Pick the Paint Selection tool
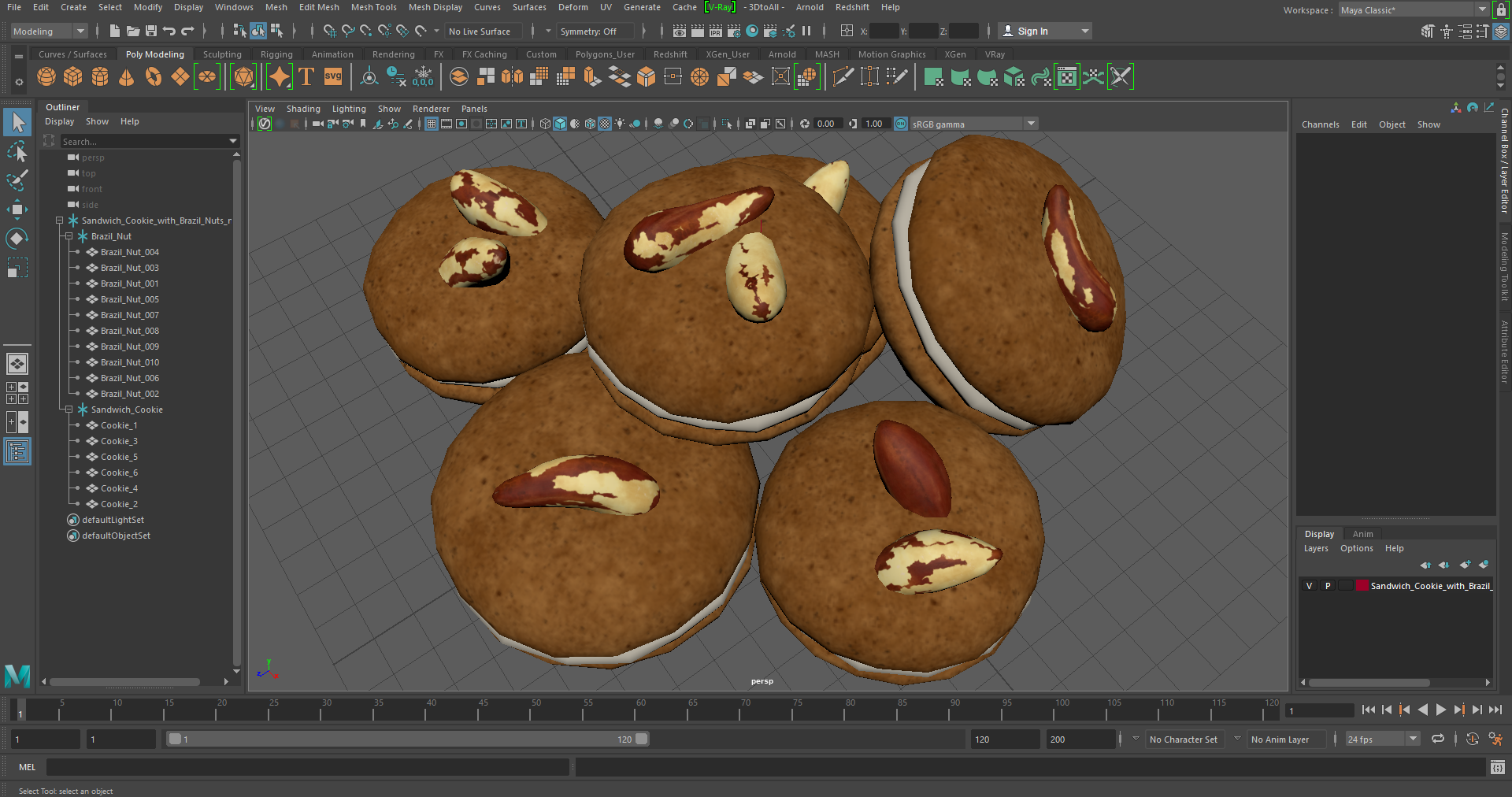This screenshot has width=1512, height=797. [17, 180]
